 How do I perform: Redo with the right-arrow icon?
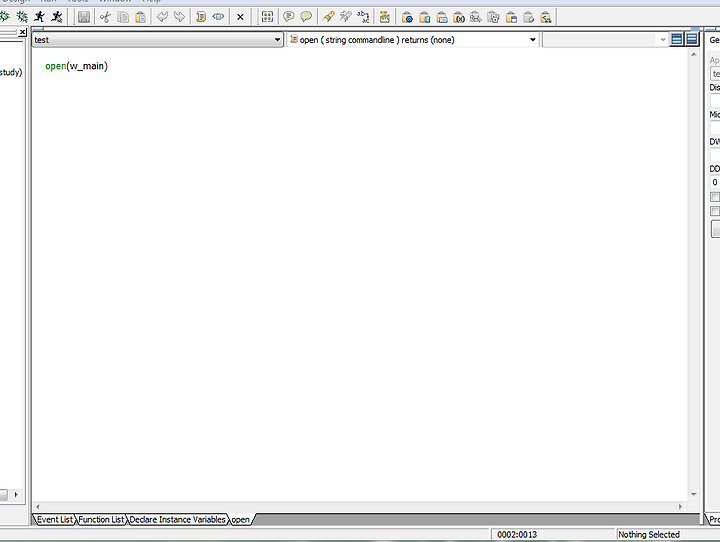pyautogui.click(x=180, y=17)
